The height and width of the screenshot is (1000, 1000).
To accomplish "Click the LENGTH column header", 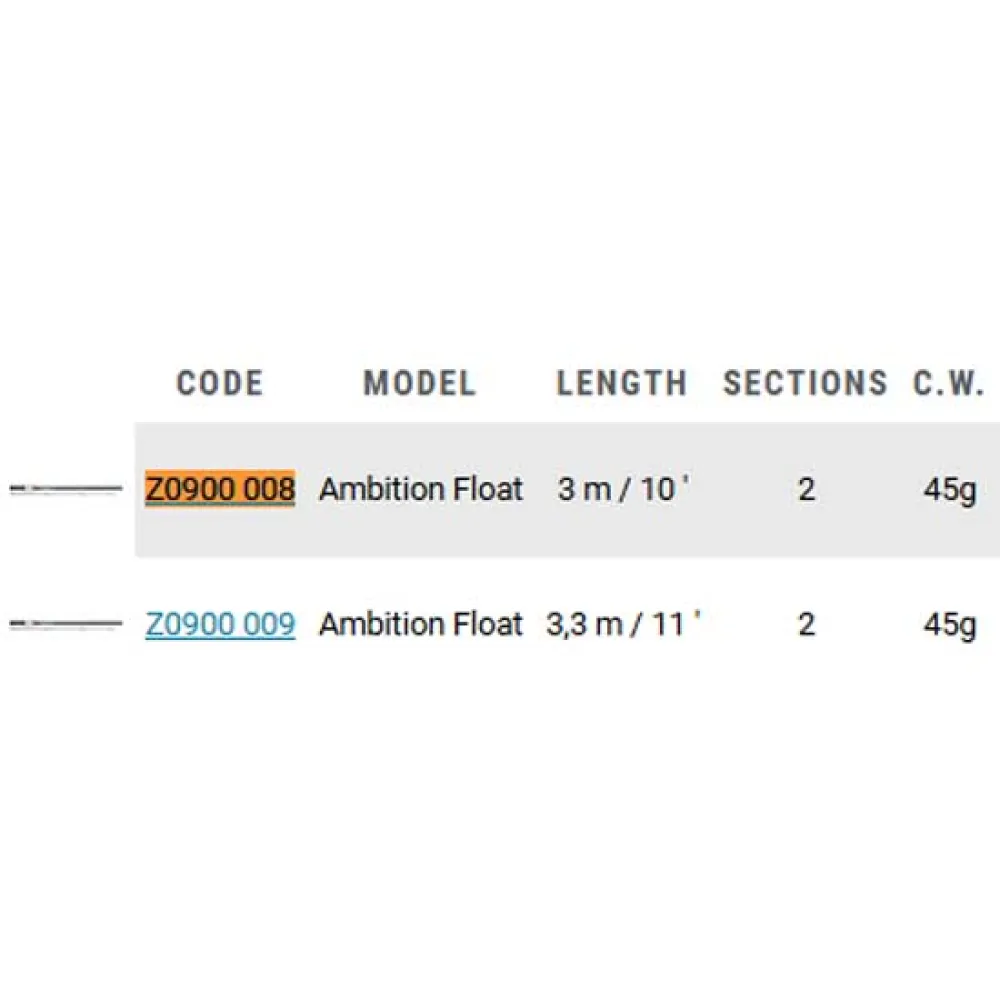I will [622, 383].
